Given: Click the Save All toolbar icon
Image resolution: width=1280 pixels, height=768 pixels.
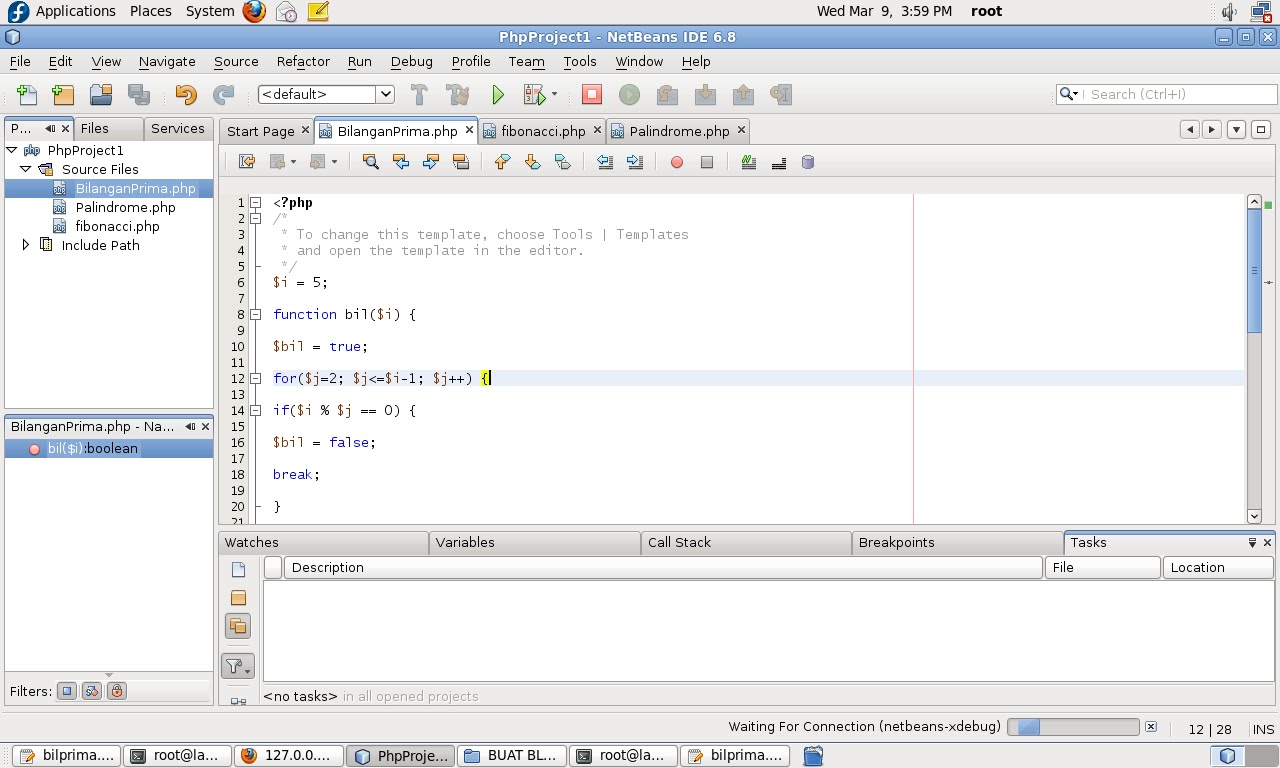Looking at the screenshot, I should [139, 95].
